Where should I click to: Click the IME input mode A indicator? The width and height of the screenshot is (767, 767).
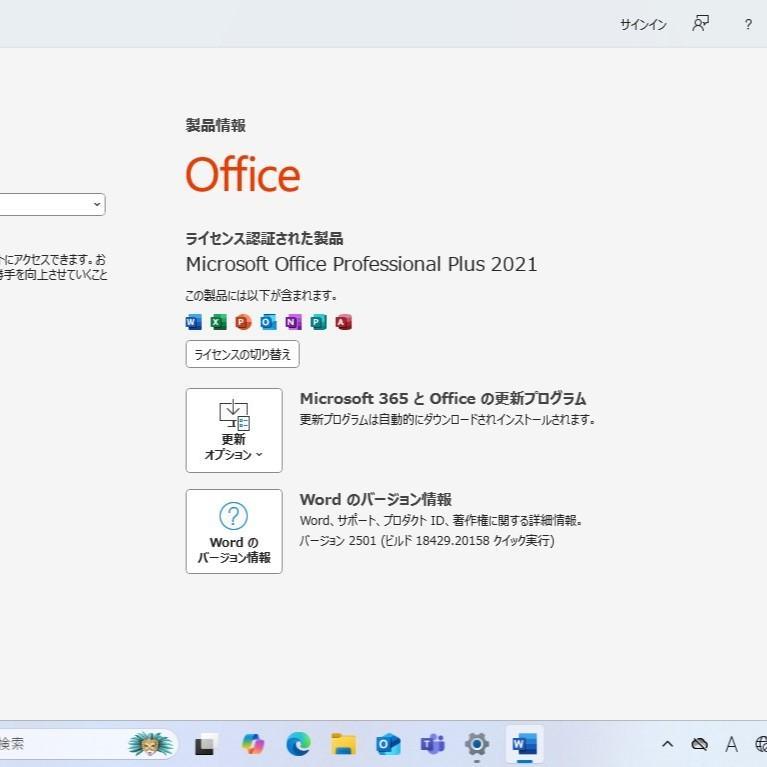coord(732,744)
